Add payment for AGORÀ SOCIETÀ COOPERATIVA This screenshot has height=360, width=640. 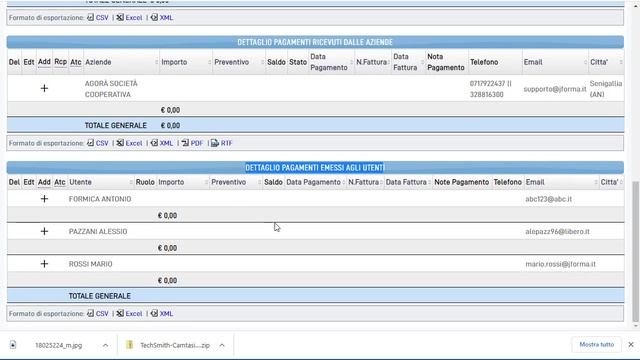click(44, 88)
